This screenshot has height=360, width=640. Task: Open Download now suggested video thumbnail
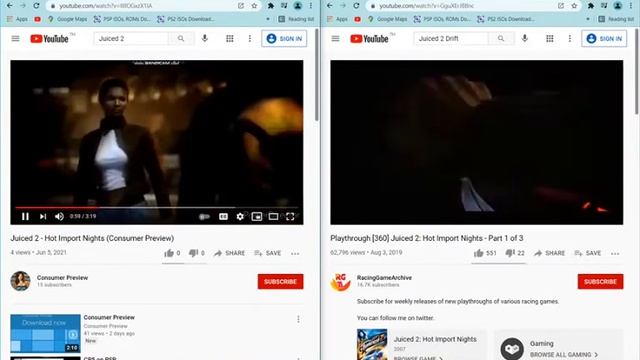[x=45, y=333]
